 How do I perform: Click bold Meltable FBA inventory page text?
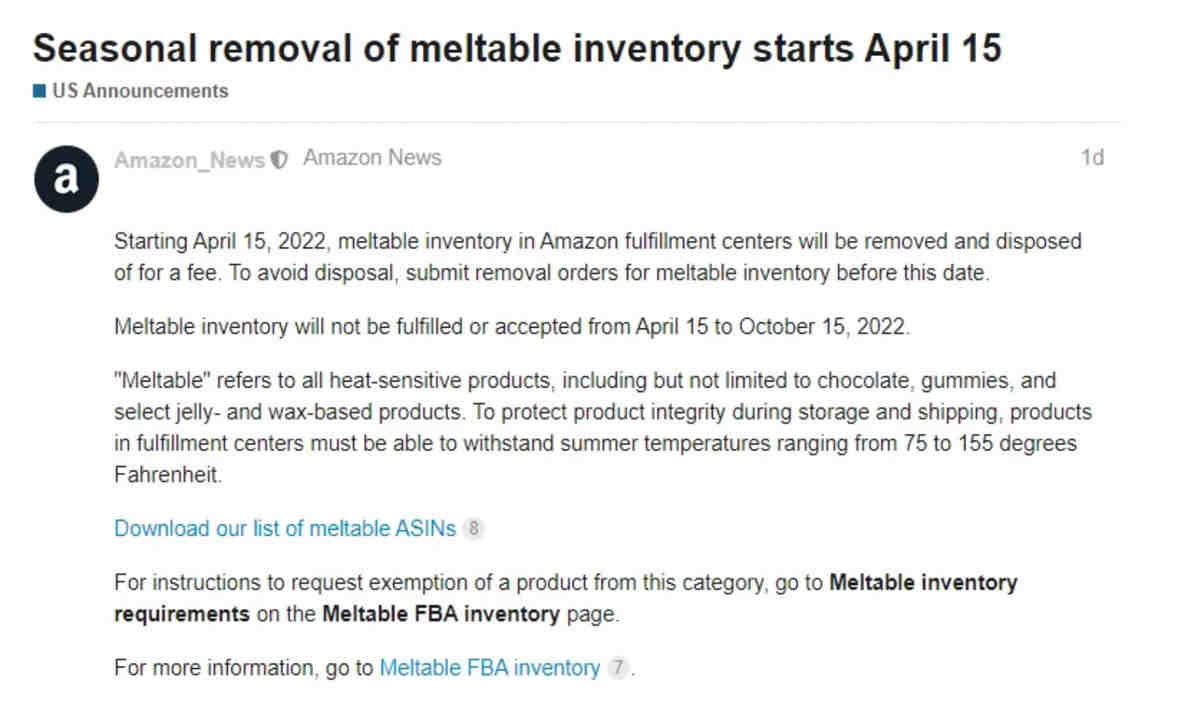pos(441,614)
